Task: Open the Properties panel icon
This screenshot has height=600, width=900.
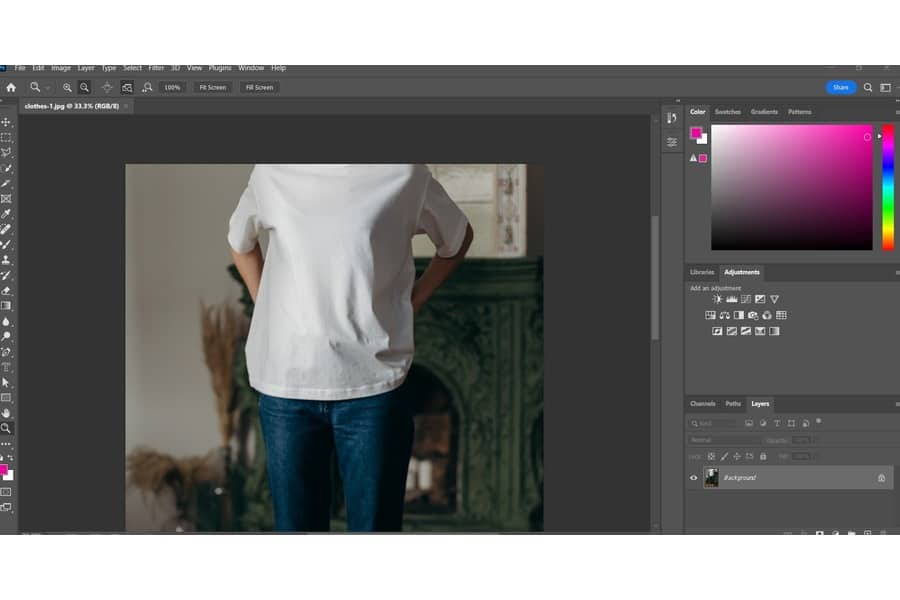Action: [672, 142]
